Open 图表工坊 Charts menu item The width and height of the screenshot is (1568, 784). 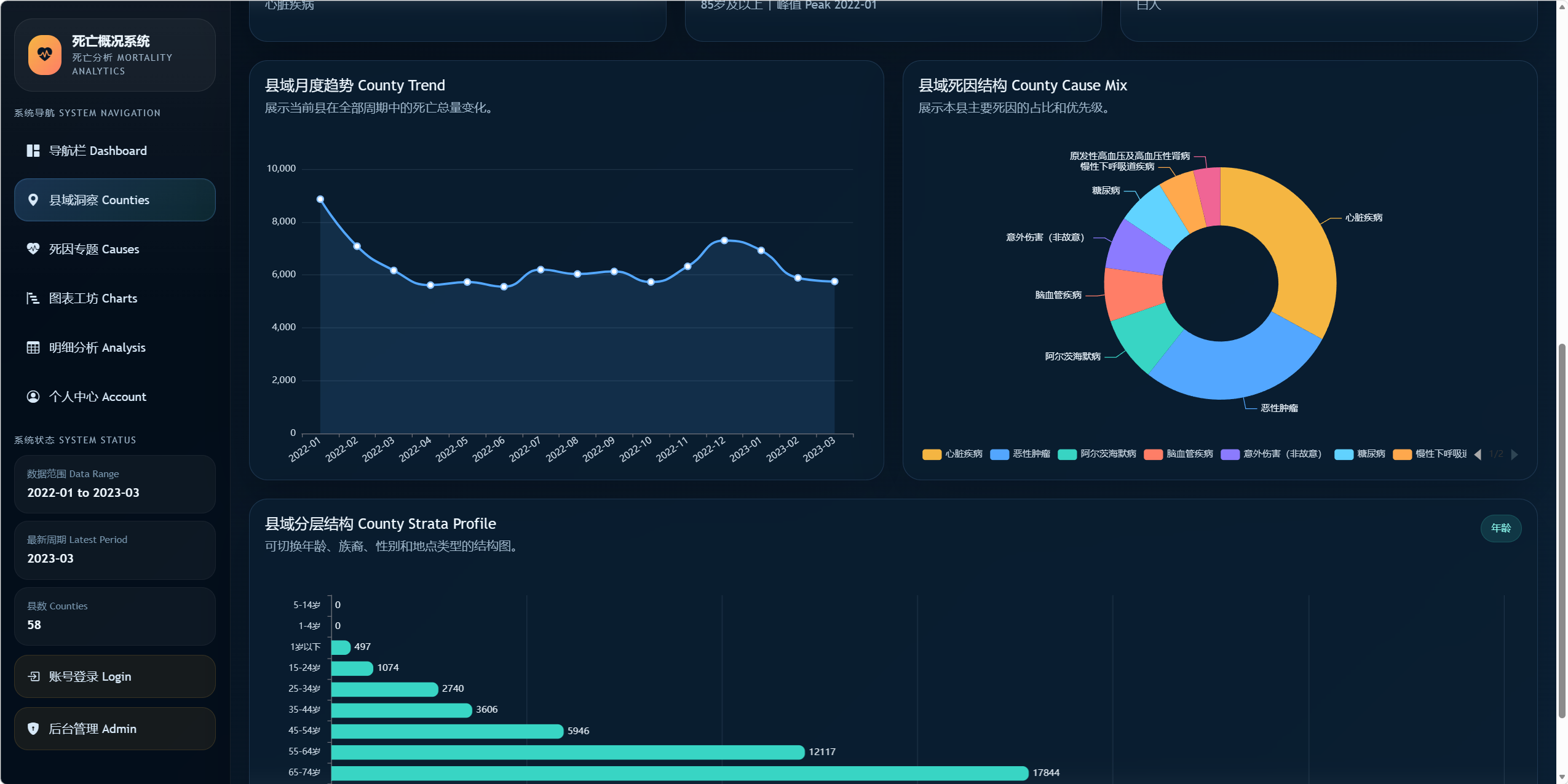click(x=93, y=298)
